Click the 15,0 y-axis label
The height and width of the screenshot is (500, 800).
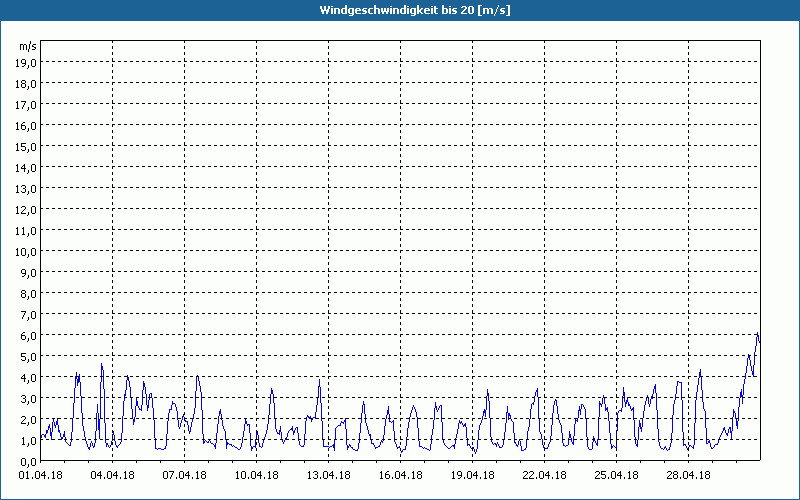(x=27, y=147)
